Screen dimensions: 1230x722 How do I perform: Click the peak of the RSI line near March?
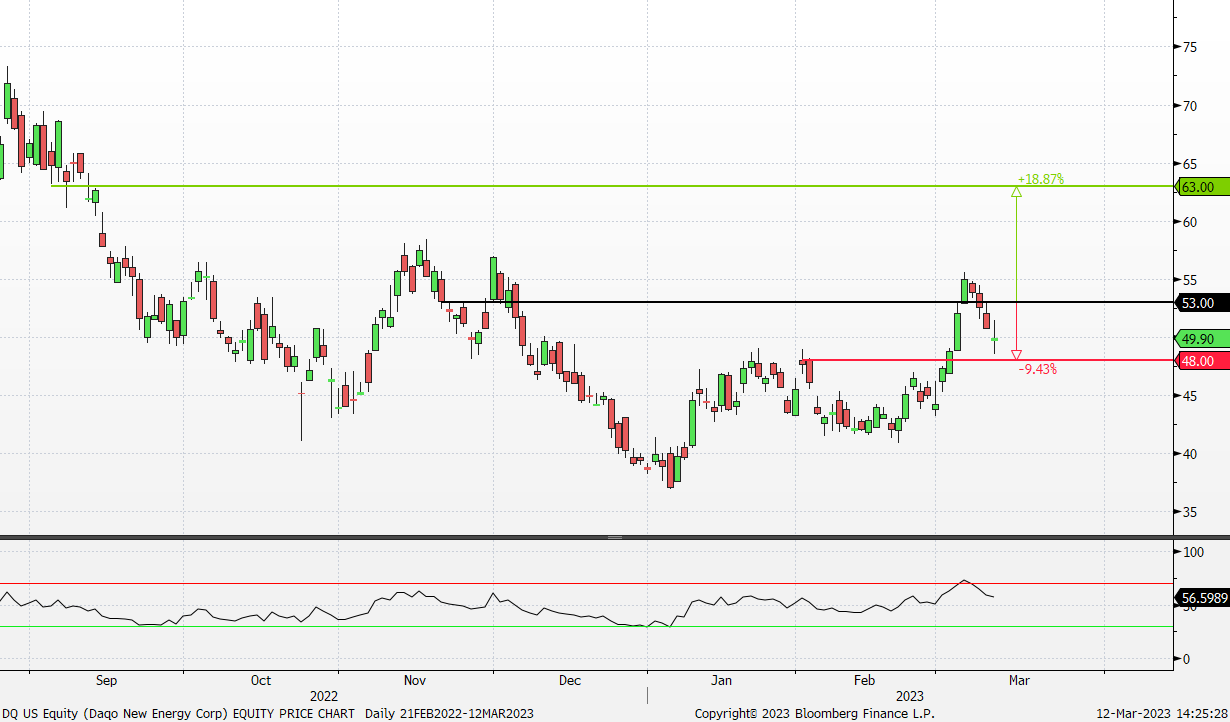click(x=964, y=580)
